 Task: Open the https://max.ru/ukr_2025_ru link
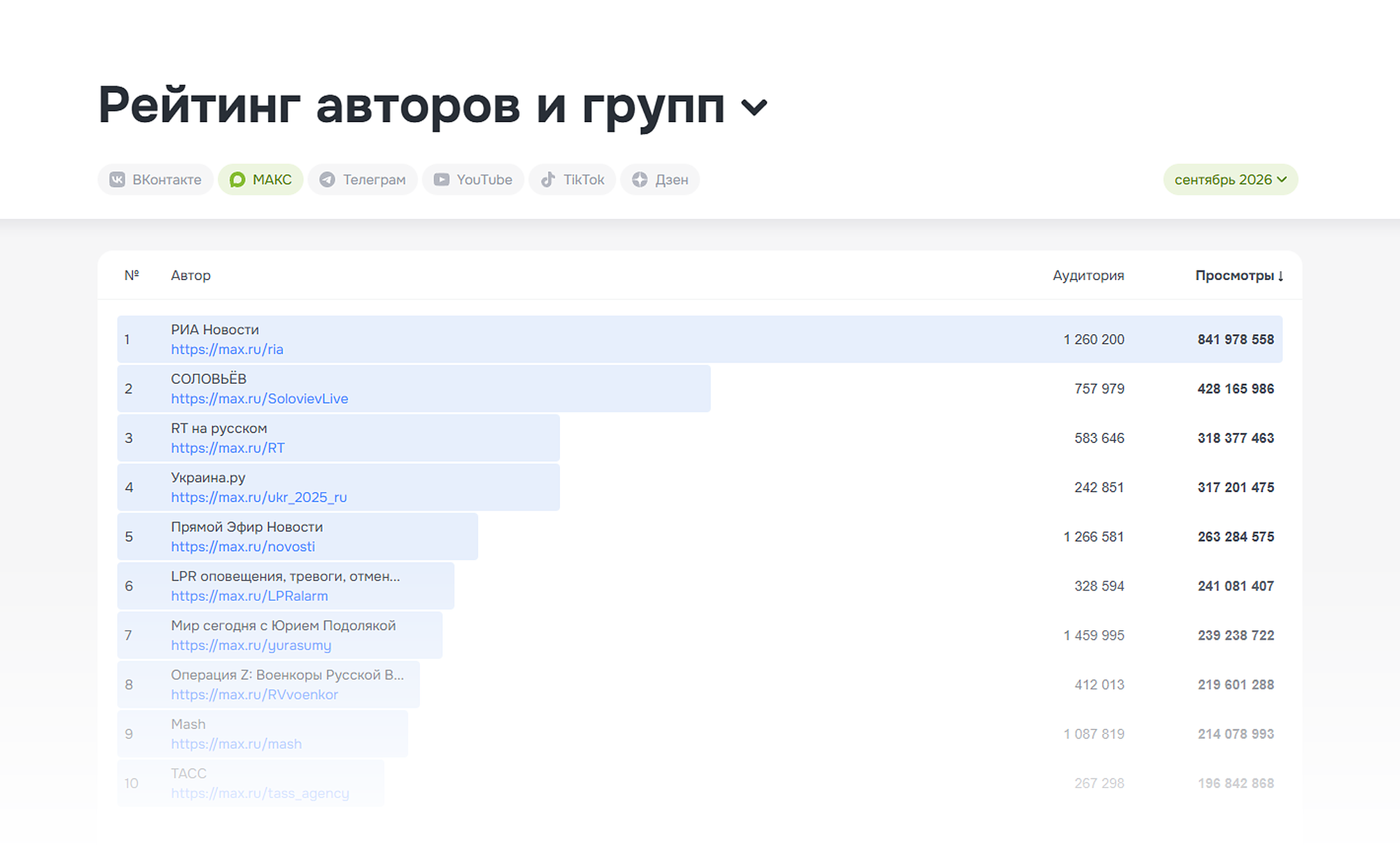click(259, 497)
